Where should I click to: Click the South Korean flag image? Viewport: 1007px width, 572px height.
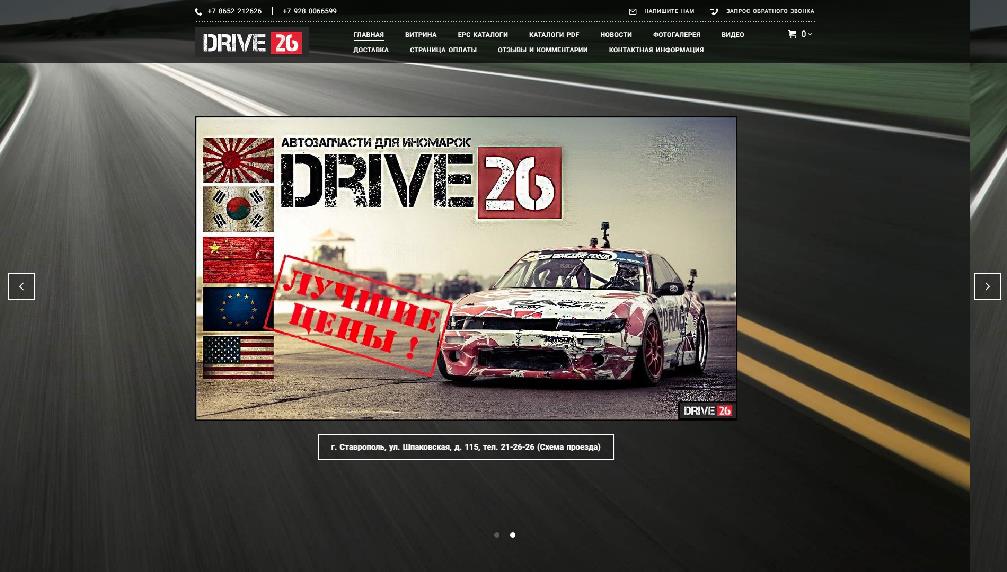point(238,209)
